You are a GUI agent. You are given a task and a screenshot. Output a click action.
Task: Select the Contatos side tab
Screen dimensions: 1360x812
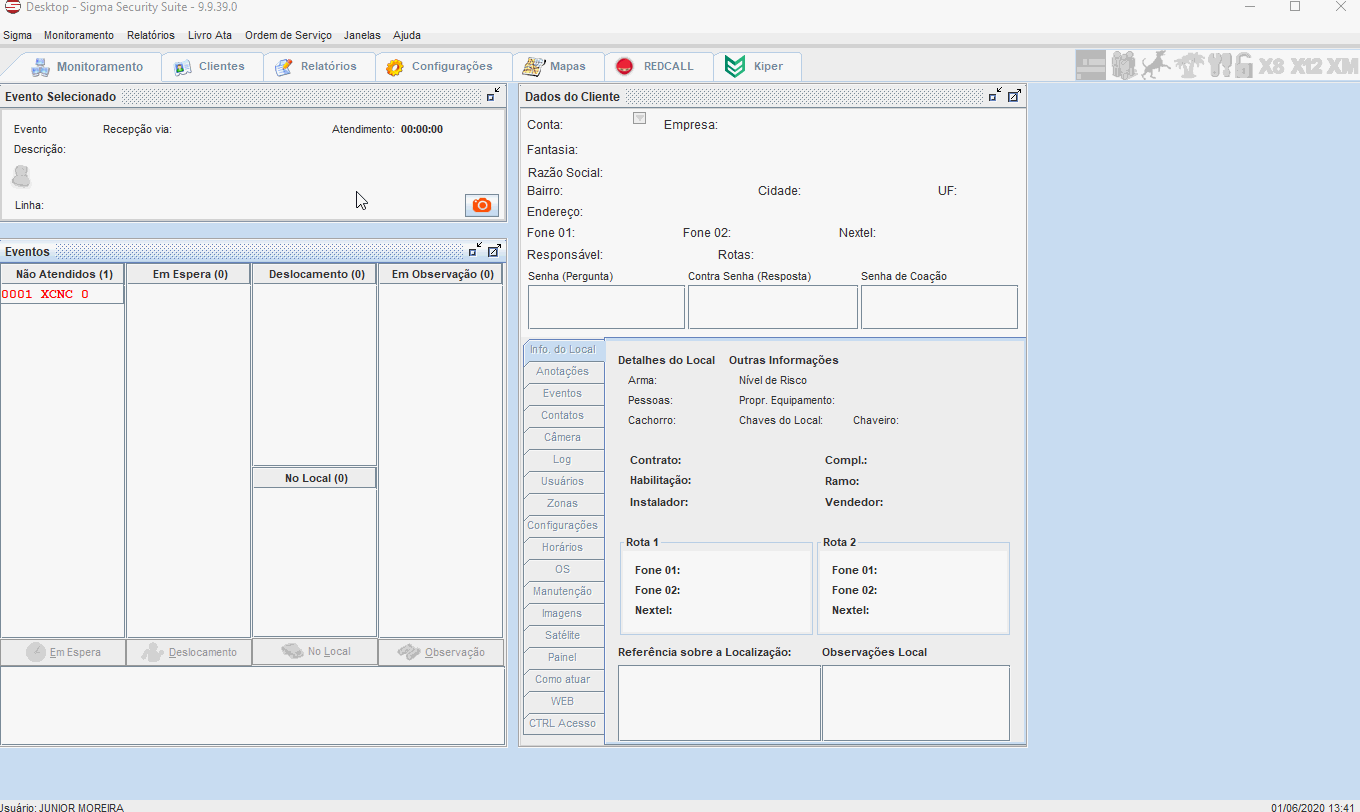[563, 415]
